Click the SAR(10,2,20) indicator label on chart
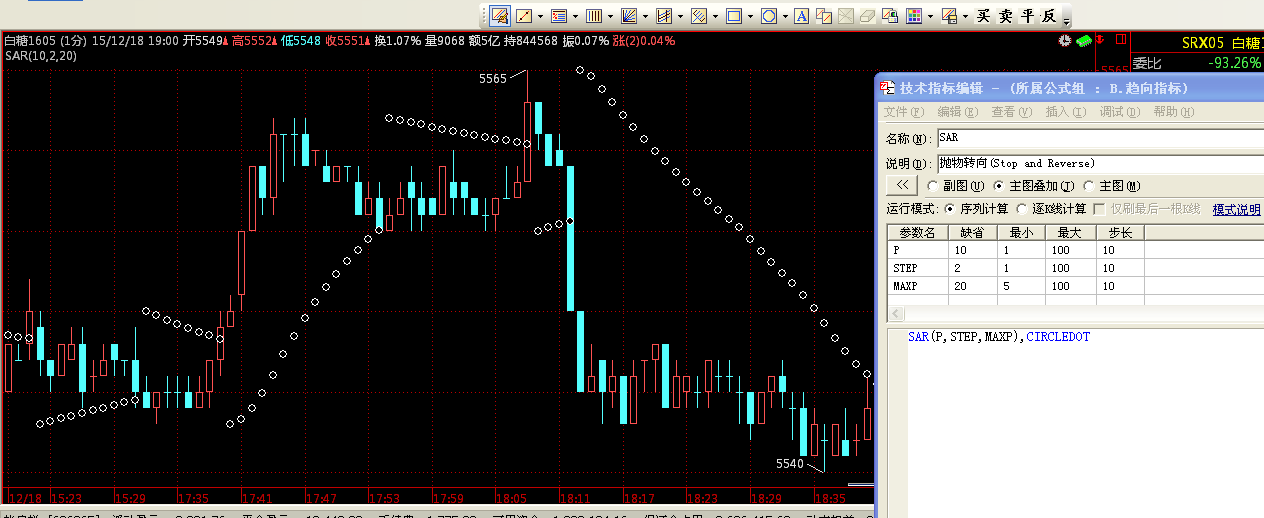Screen dimensions: 1264x518 coord(40,56)
